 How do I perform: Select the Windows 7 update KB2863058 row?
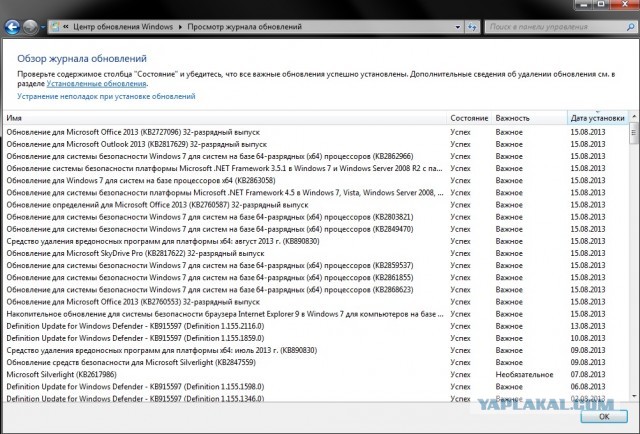click(x=316, y=180)
